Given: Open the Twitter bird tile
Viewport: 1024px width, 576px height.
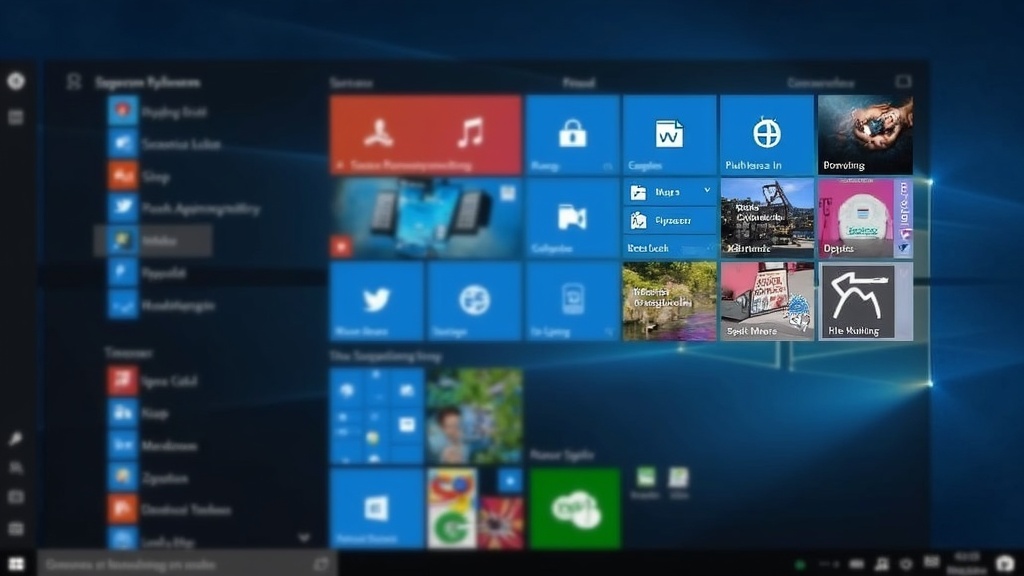Looking at the screenshot, I should [x=376, y=301].
